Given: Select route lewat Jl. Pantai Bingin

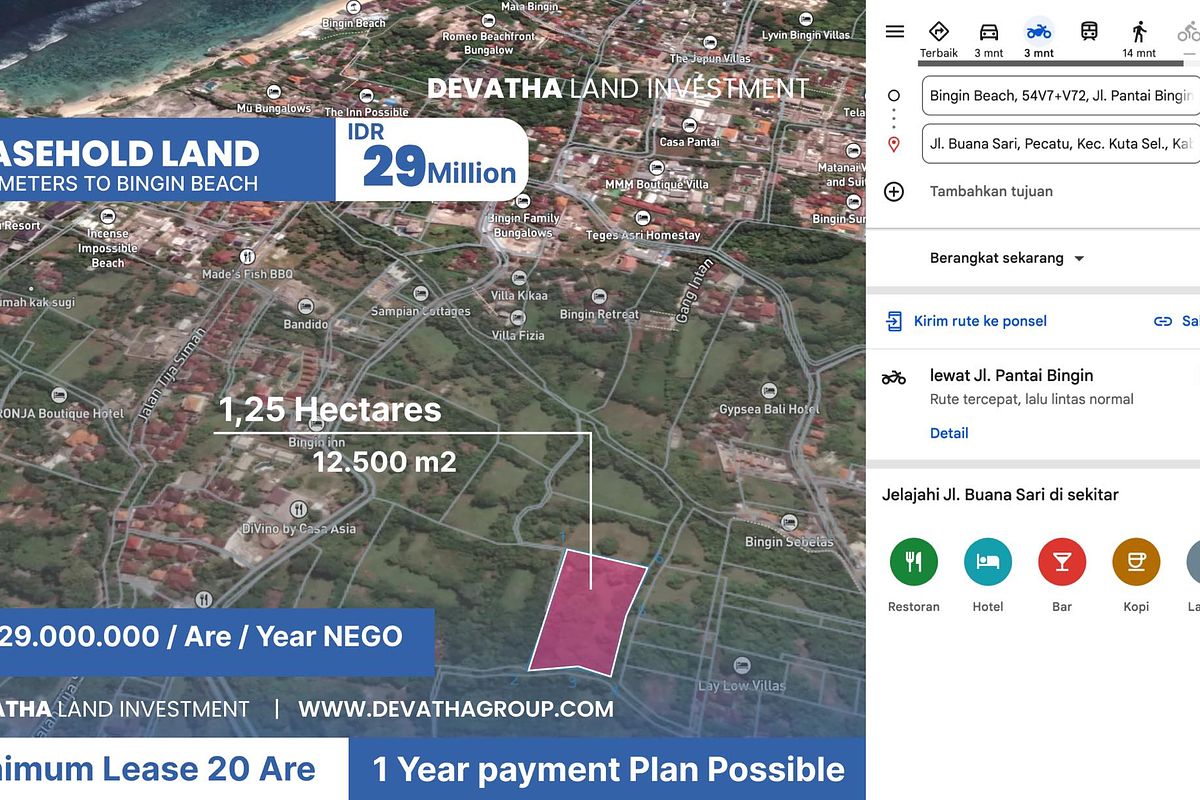Looking at the screenshot, I should pyautogui.click(x=1010, y=376).
